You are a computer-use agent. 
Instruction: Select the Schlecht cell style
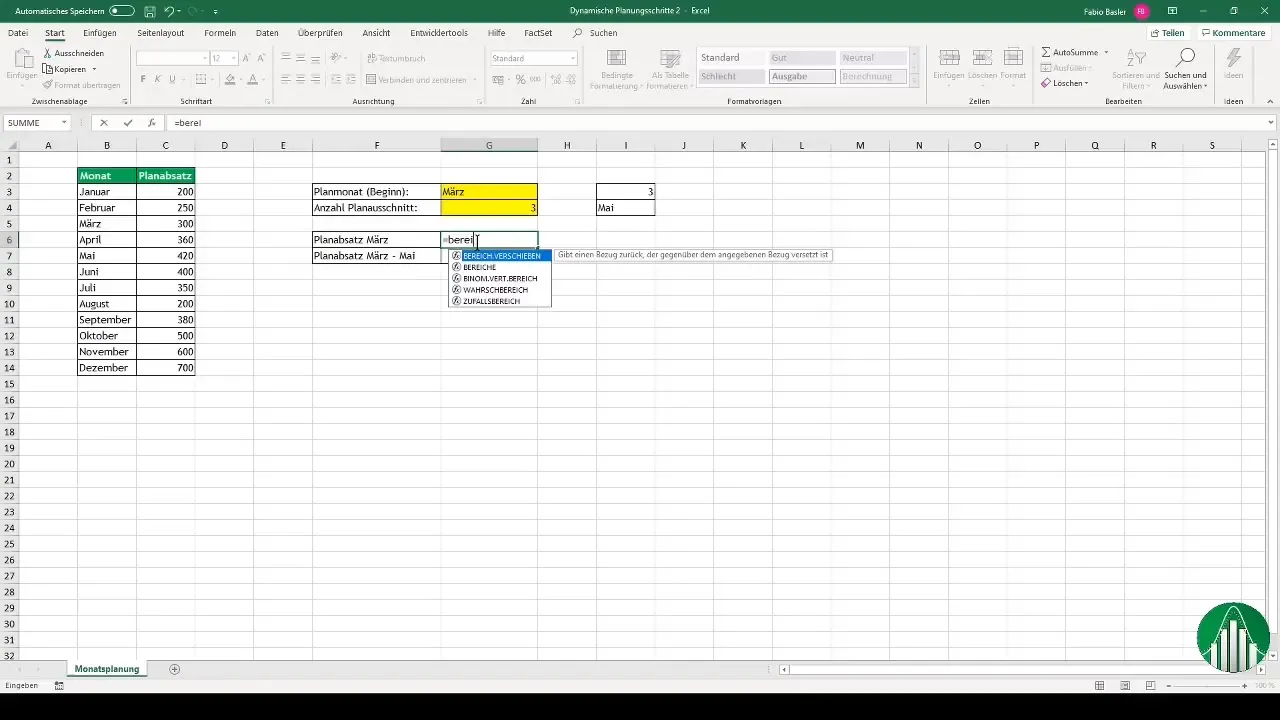pyautogui.click(x=731, y=76)
